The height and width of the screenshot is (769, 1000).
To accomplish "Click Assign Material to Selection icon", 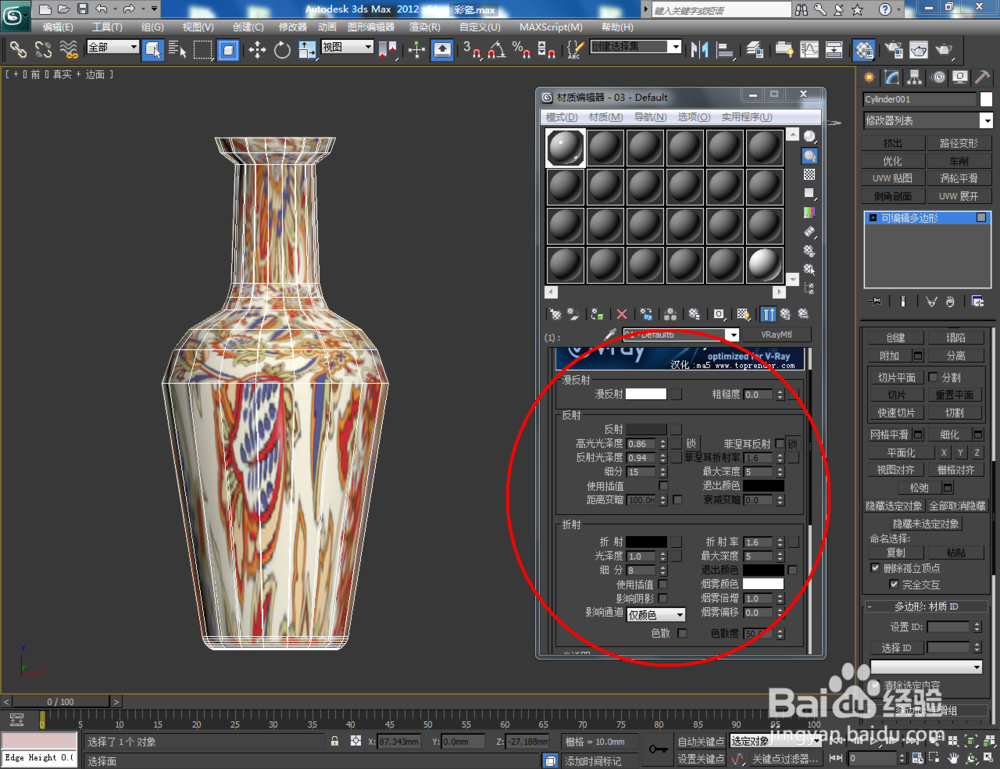I will pos(597,314).
